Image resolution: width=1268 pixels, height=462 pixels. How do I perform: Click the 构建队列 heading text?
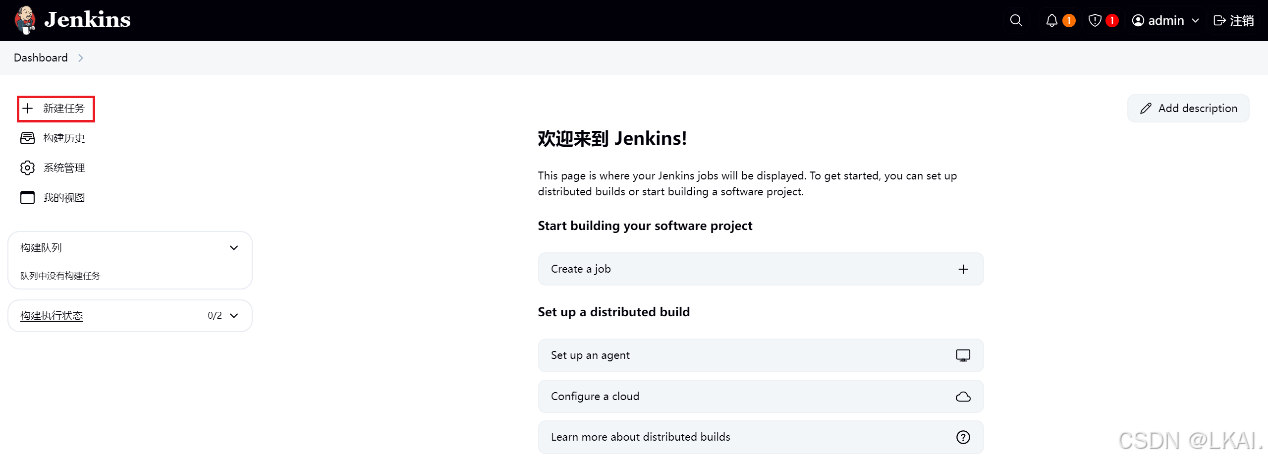coord(41,248)
